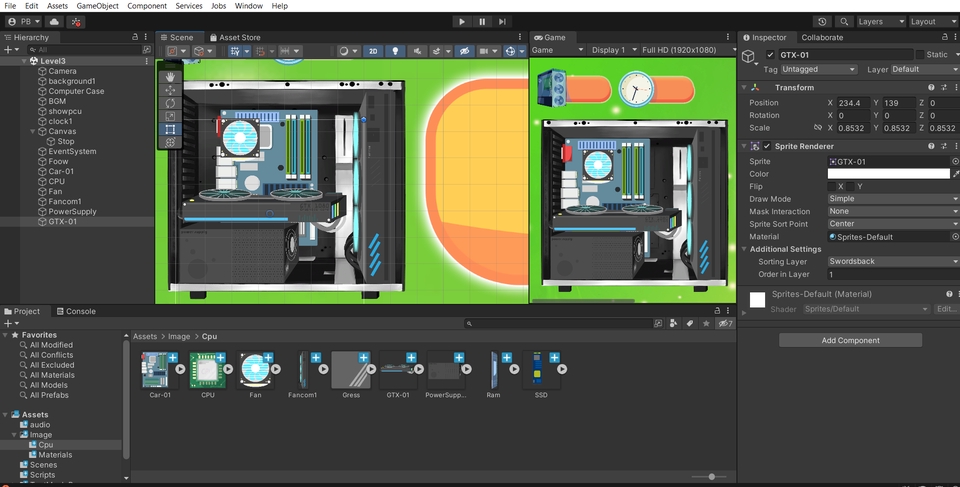960x487 pixels.
Task: Open the Sorting Layer Swordsback dropdown
Action: point(893,262)
